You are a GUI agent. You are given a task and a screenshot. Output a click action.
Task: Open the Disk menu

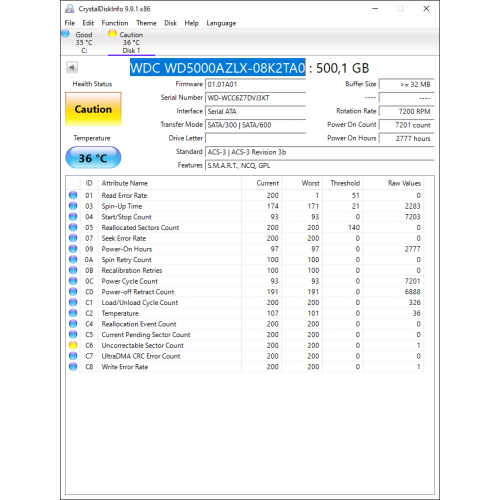(171, 23)
